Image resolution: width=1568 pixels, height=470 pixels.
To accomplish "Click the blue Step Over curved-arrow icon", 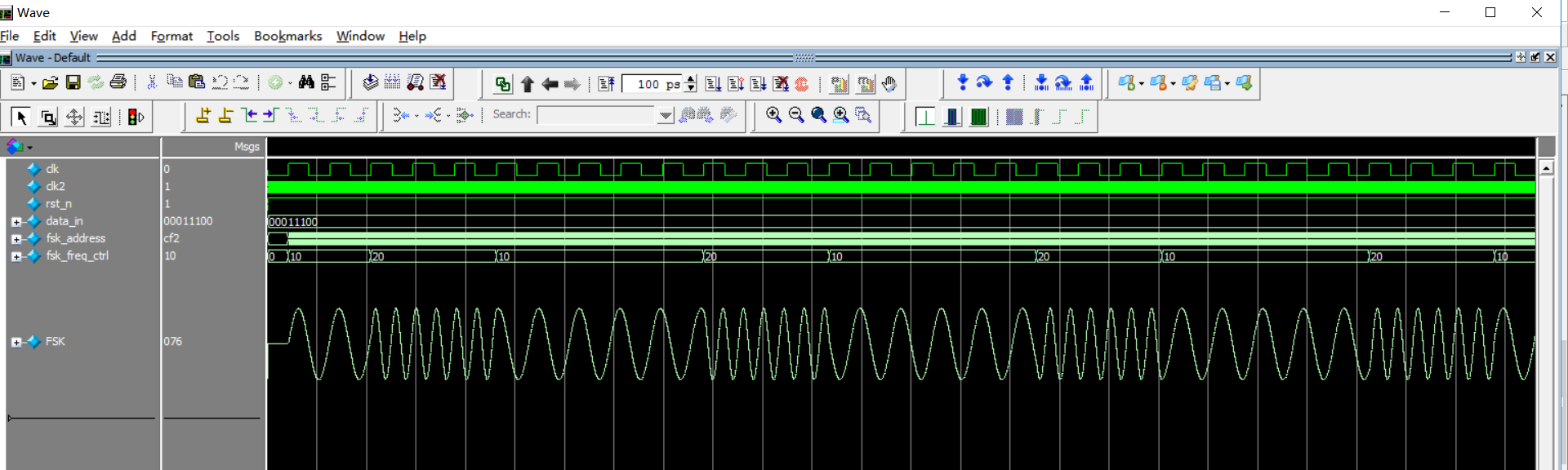I will pos(984,82).
